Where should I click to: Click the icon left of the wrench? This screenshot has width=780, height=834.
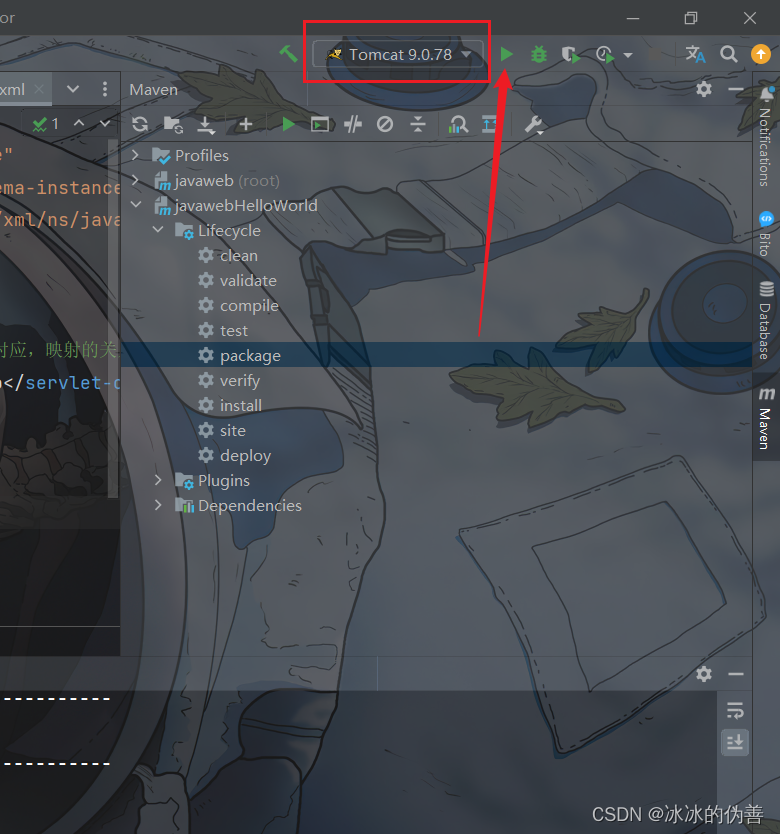pyautogui.click(x=489, y=124)
